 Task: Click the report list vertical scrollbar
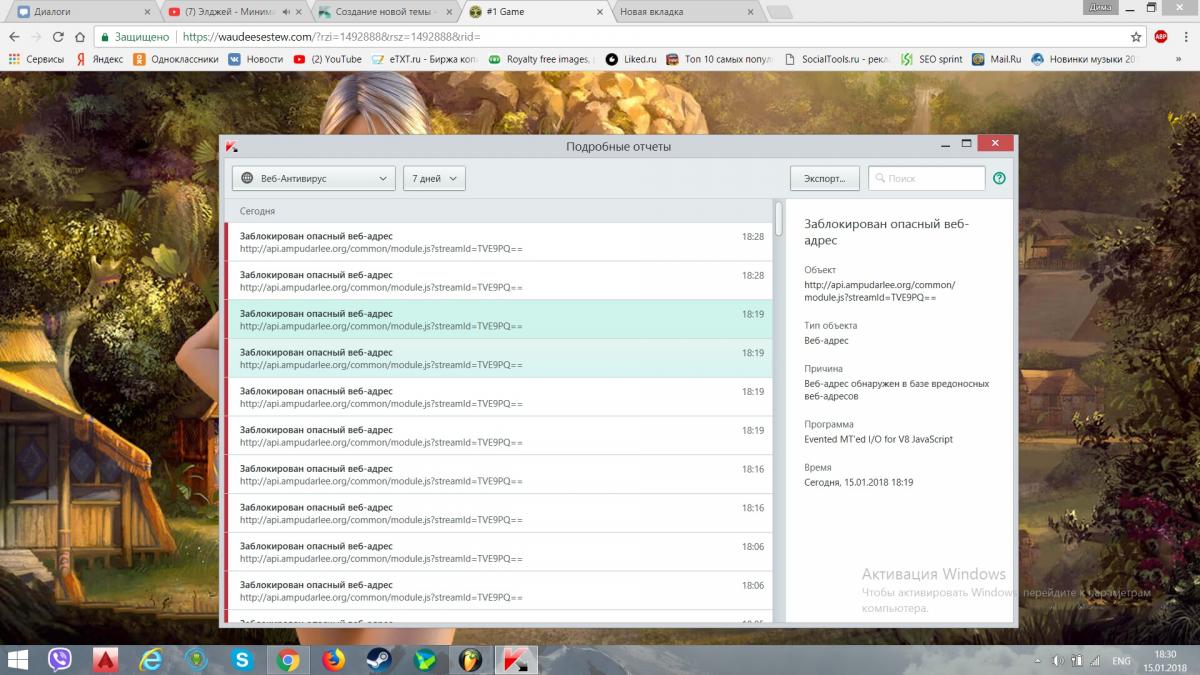coord(779,218)
